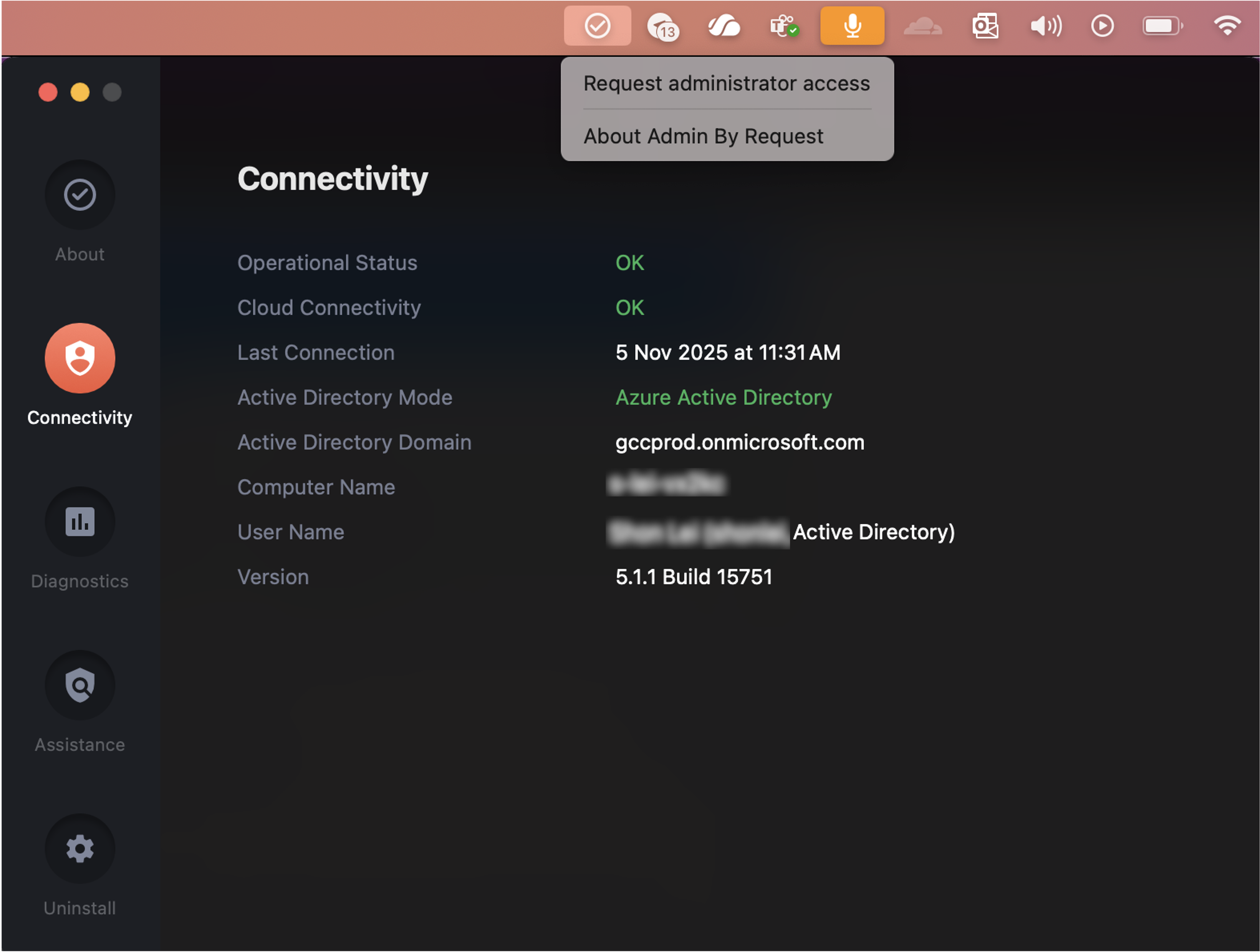Image resolution: width=1260 pixels, height=952 pixels.
Task: Minimize the window with yellow button
Action: tap(80, 92)
